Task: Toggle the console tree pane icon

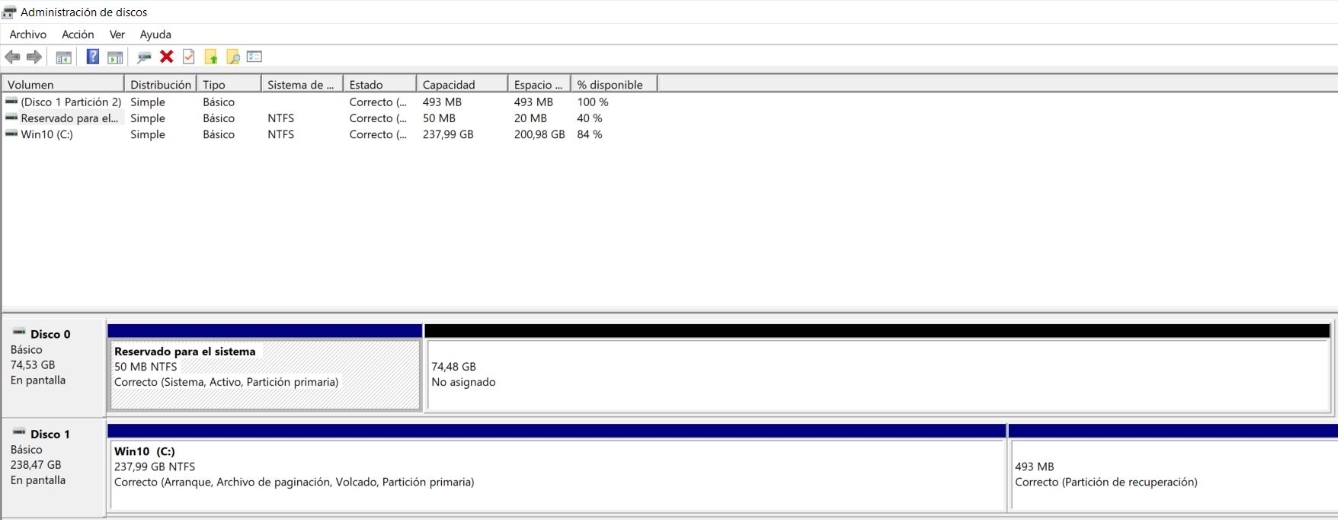Action: 63,57
